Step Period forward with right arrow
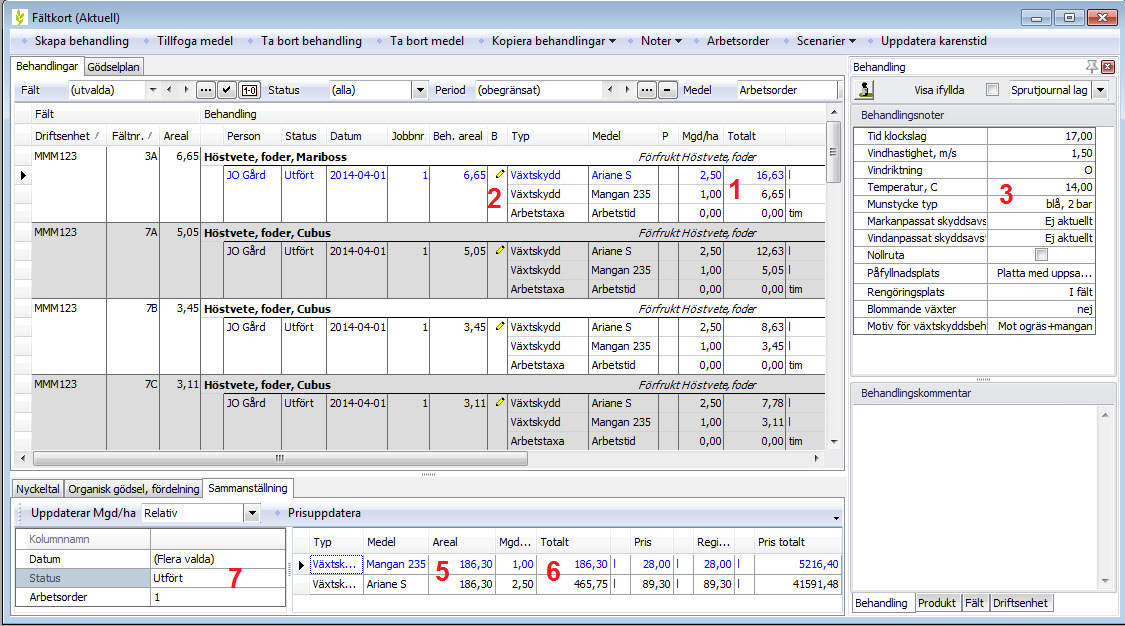1125x626 pixels. (627, 90)
